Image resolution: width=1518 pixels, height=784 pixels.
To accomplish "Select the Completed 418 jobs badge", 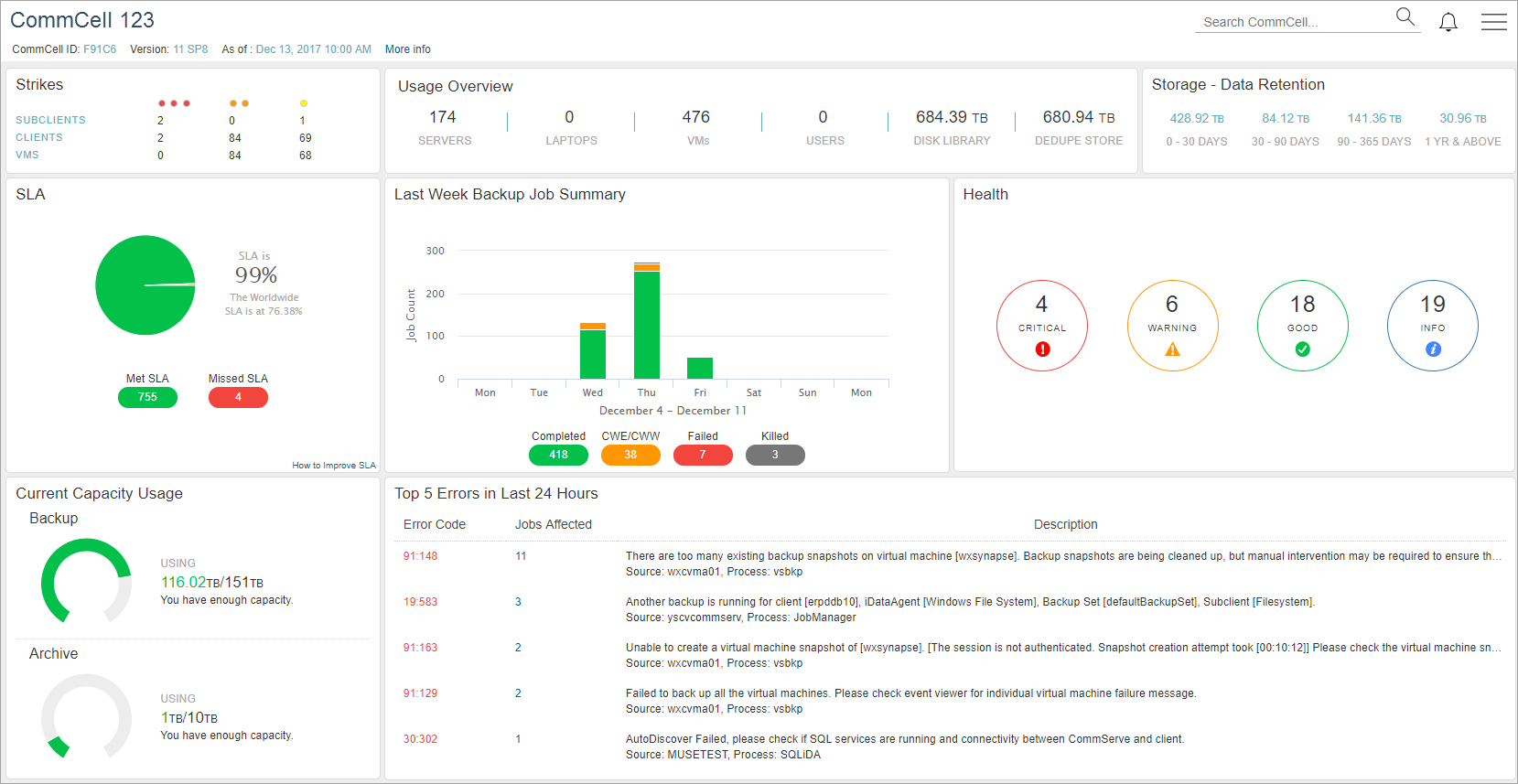I will [x=558, y=455].
